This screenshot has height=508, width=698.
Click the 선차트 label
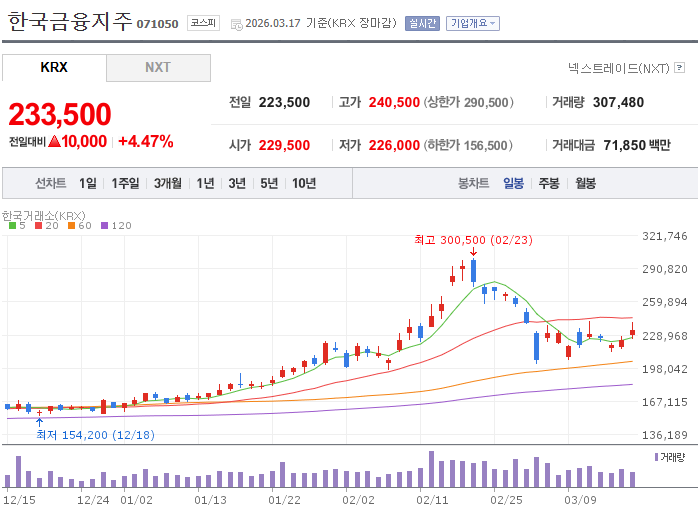(x=51, y=183)
